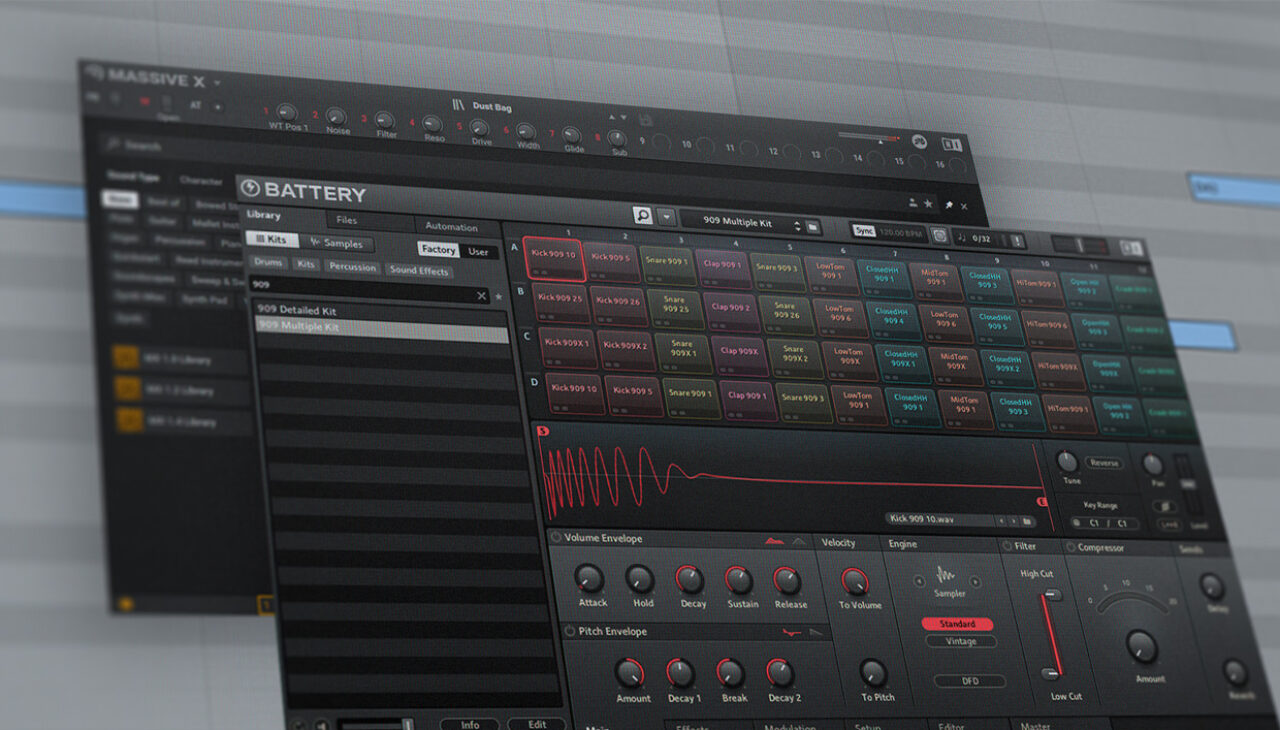Open the dropdown beside the search magnifier
The height and width of the screenshot is (730, 1280).
pyautogui.click(x=666, y=216)
